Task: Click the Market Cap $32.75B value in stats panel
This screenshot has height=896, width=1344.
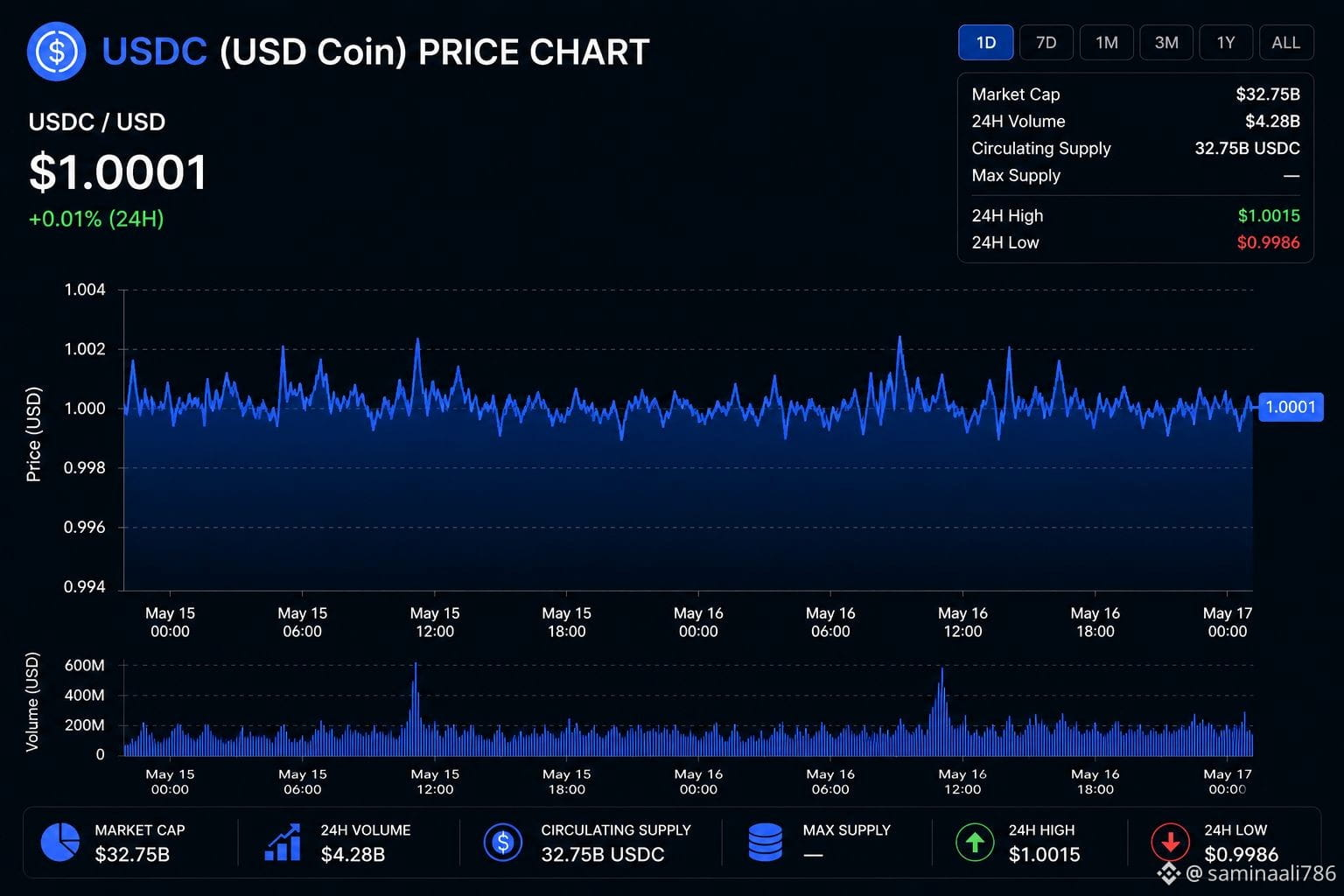Action: coord(1268,94)
